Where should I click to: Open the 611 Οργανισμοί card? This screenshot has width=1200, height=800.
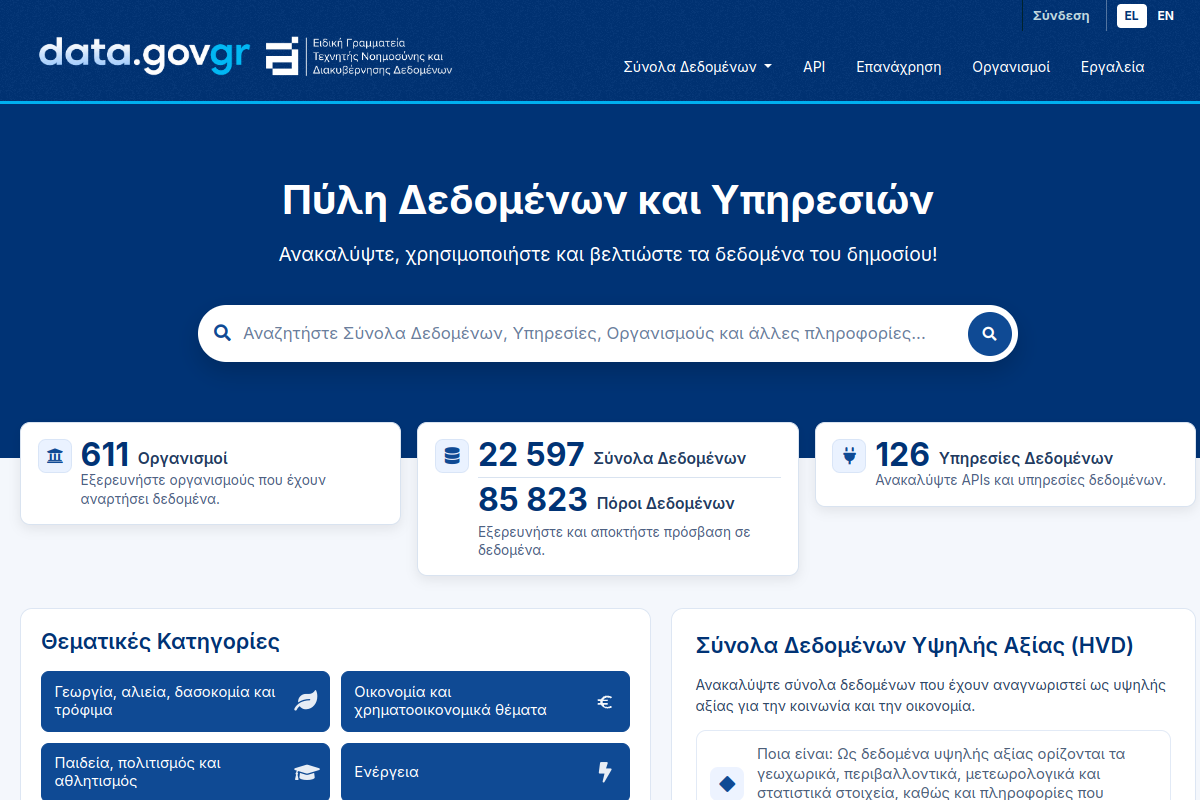(x=210, y=473)
